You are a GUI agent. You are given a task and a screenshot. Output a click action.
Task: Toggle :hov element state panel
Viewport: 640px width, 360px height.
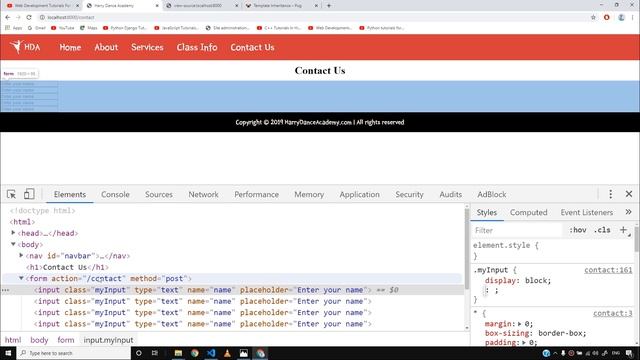tap(578, 230)
